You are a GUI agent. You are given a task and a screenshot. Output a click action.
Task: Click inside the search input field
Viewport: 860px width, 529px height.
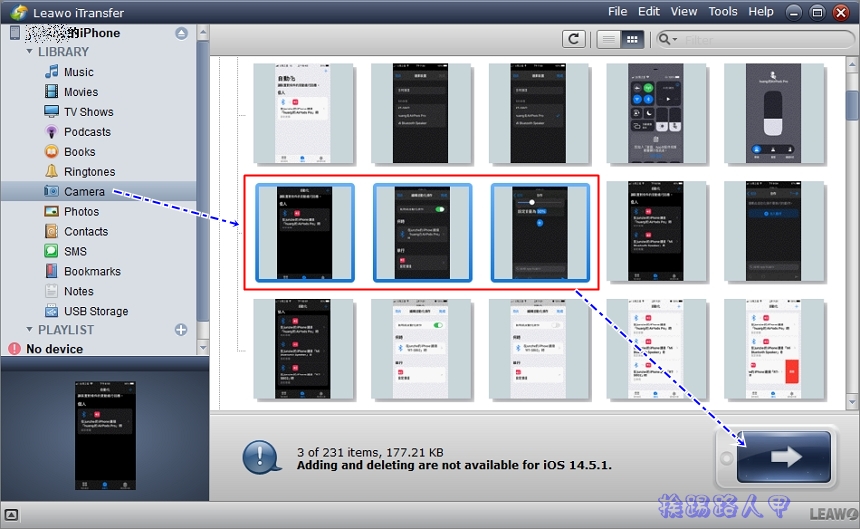pyautogui.click(x=760, y=39)
